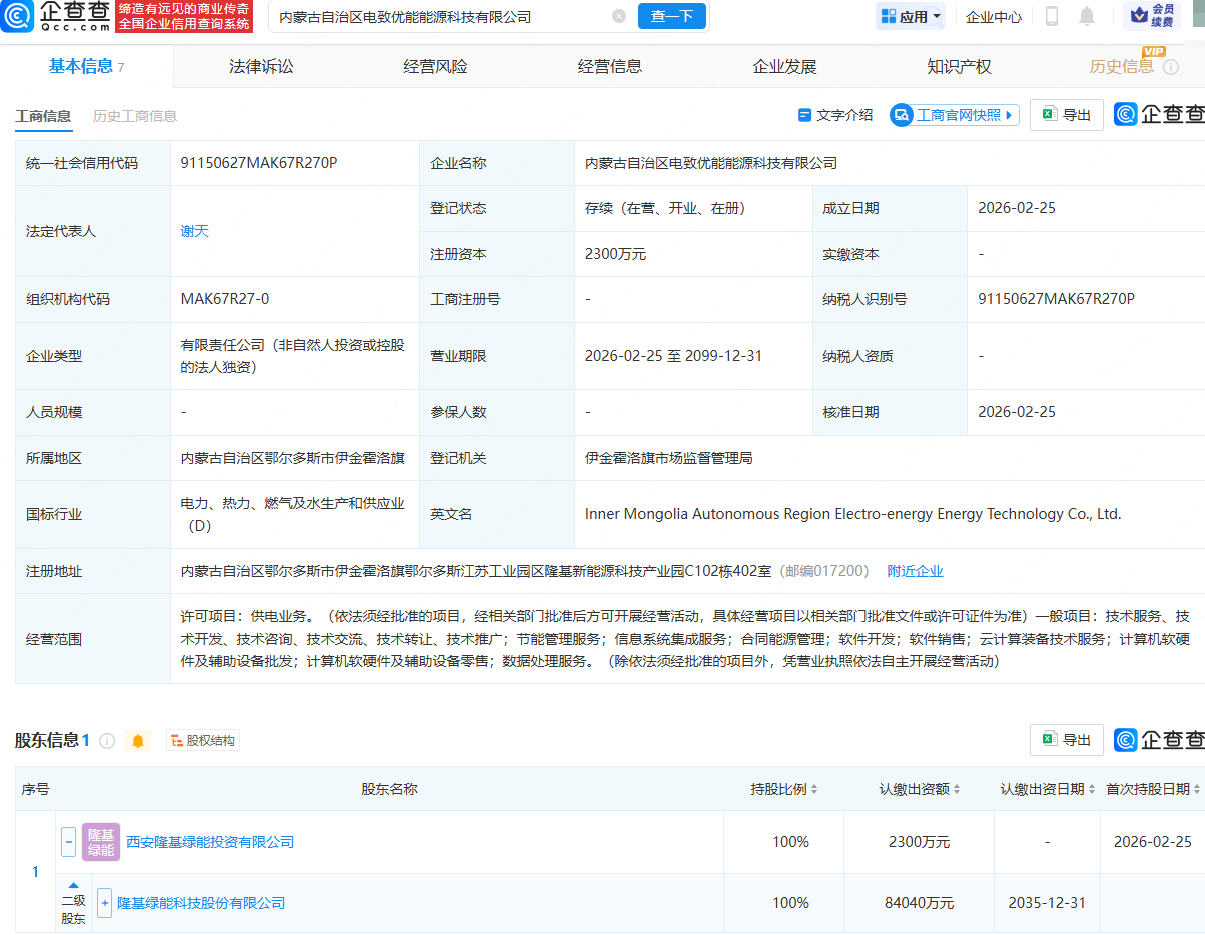Open the 历史工商信息 sub-tab
1205x935 pixels.
[136, 116]
